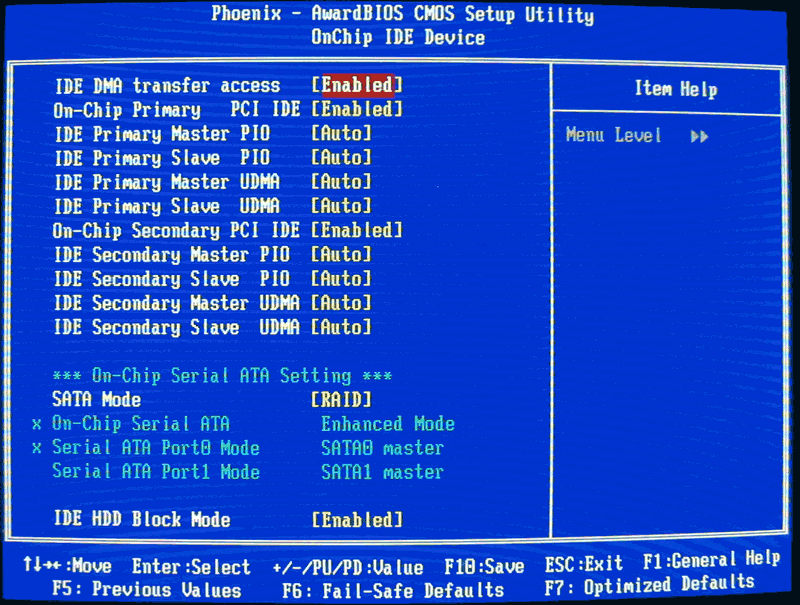
Task: Click the IDE Secondary Master PIO label
Action: [172, 255]
